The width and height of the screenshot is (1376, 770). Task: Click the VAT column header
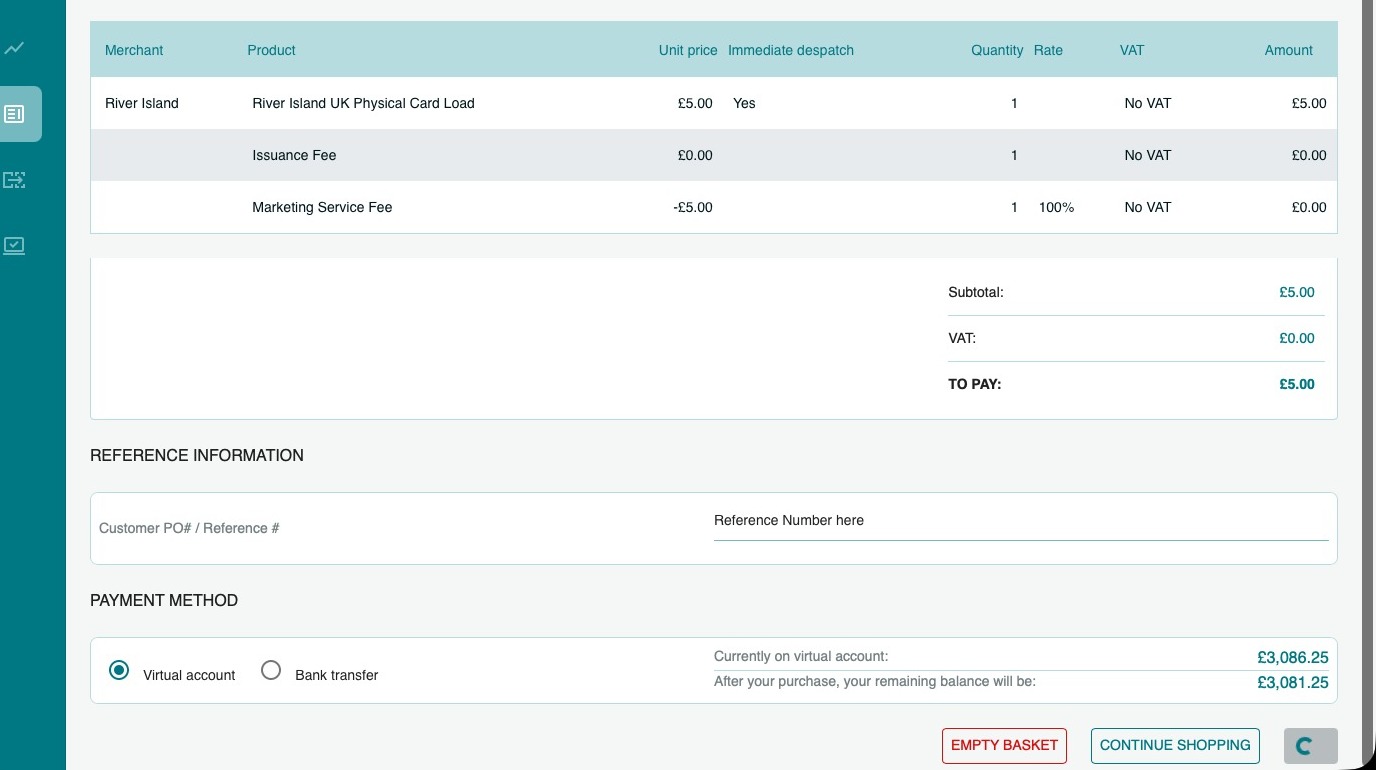pyautogui.click(x=1132, y=50)
